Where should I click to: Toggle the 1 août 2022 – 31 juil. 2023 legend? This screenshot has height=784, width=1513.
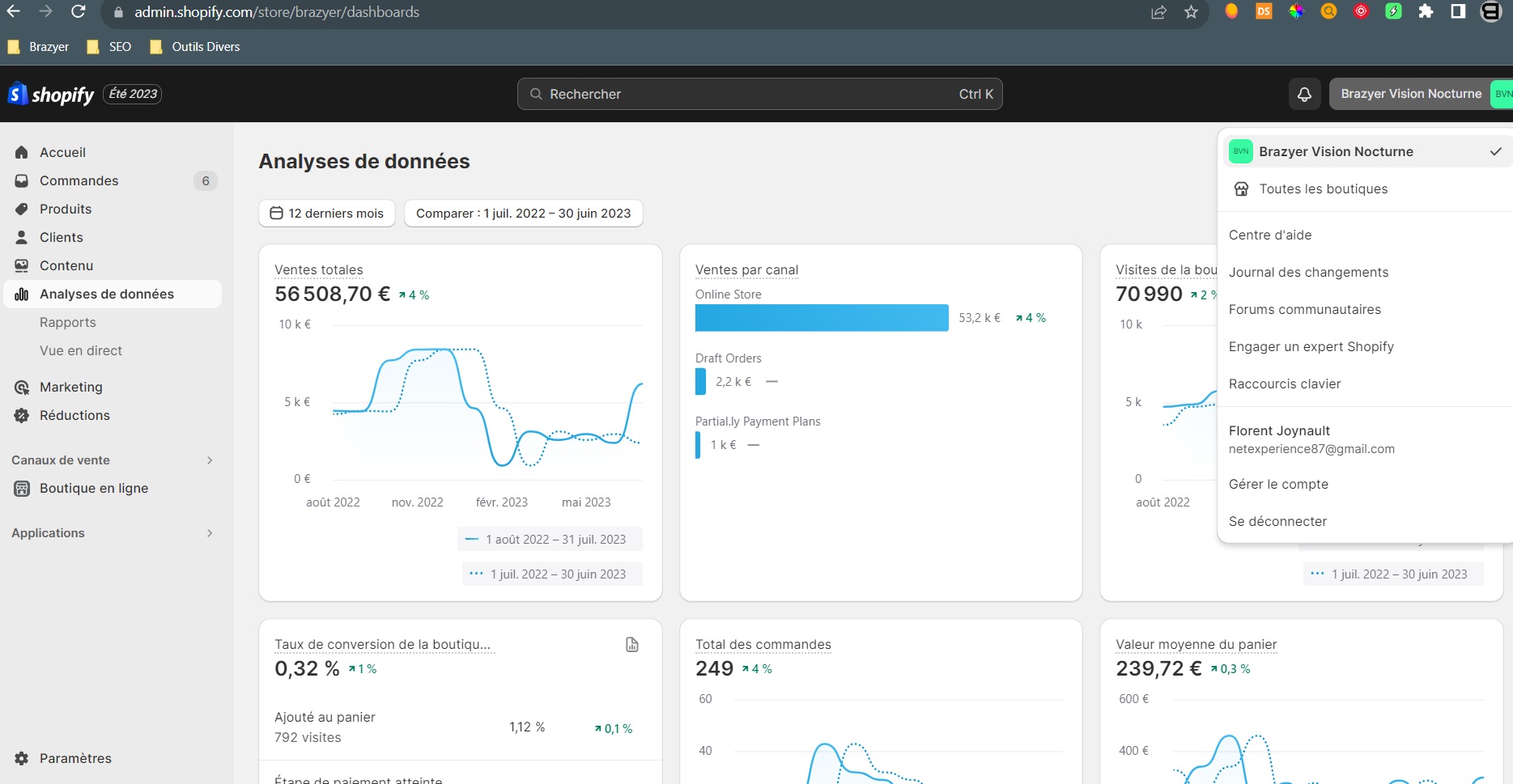coord(550,540)
